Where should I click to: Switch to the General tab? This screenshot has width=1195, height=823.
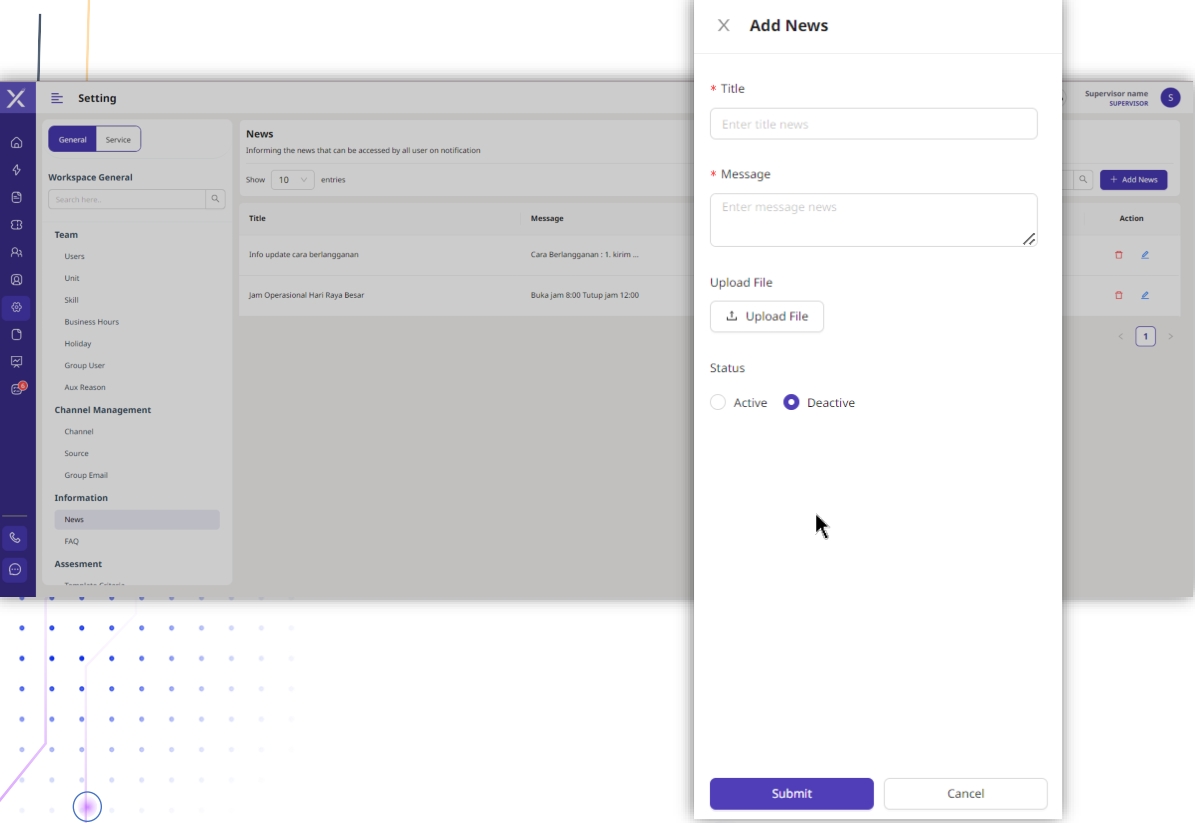point(73,140)
